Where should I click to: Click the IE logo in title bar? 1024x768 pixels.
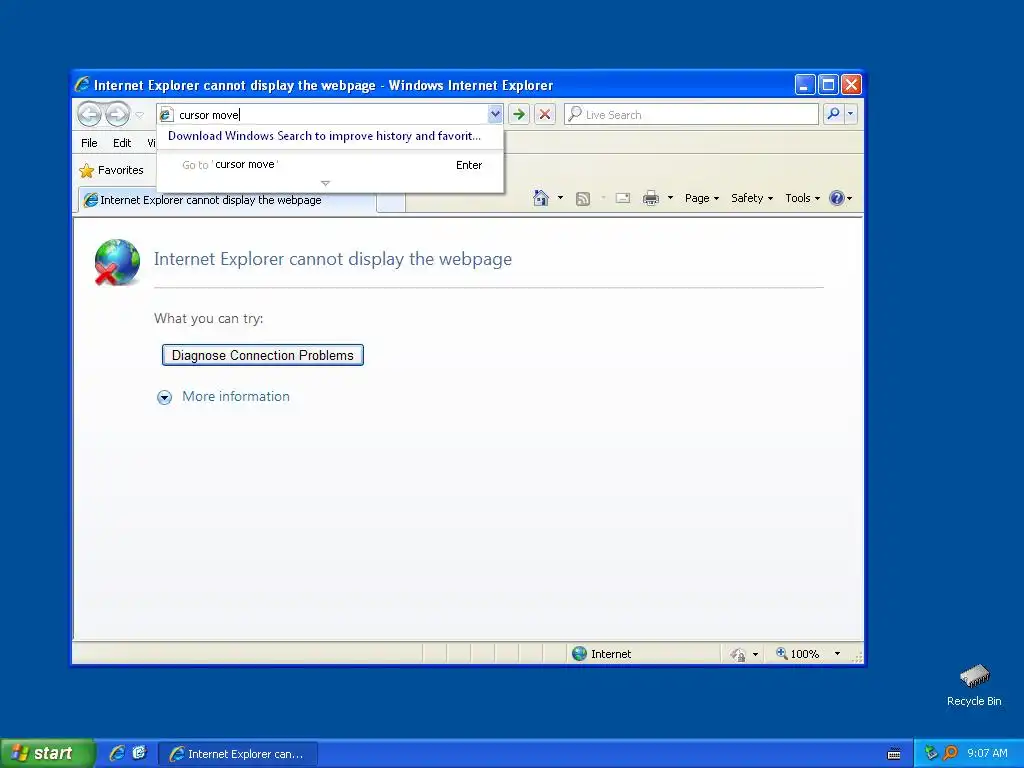click(82, 84)
